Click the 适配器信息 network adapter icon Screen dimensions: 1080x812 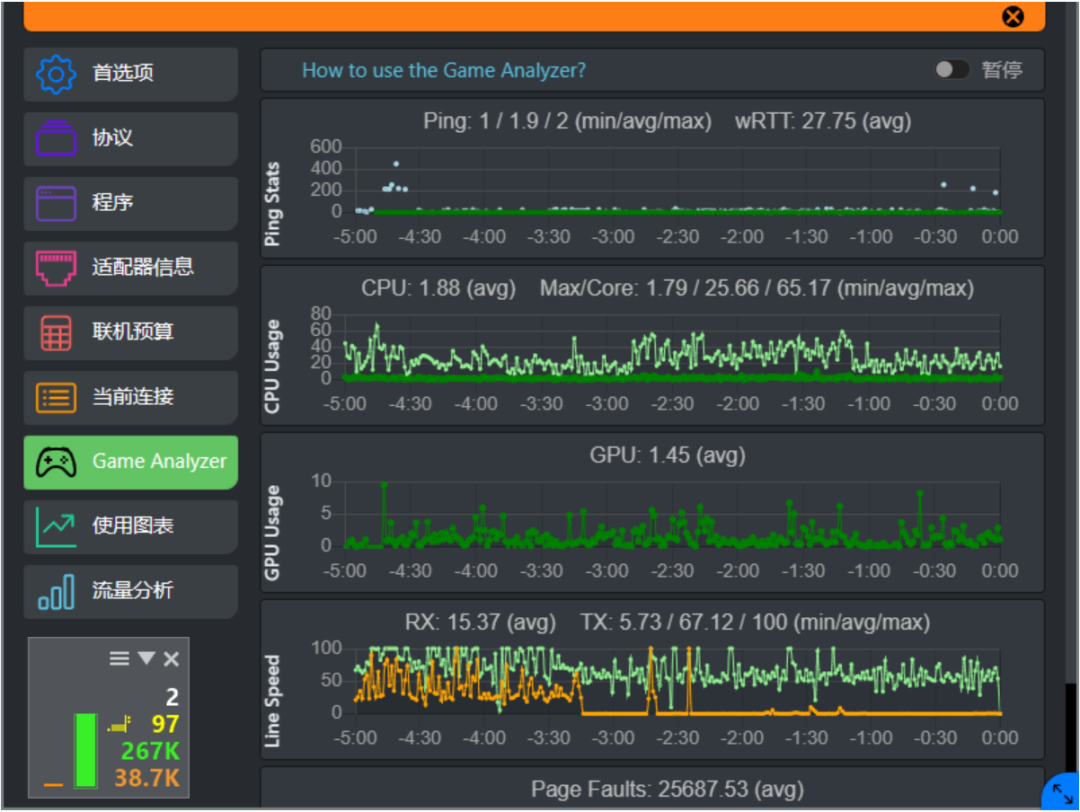56,268
